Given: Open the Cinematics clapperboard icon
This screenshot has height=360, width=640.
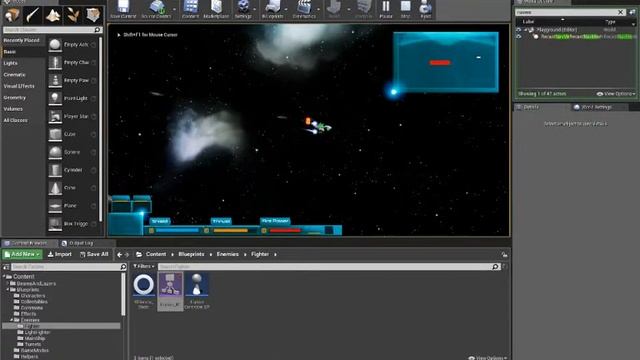Looking at the screenshot, I should (304, 7).
